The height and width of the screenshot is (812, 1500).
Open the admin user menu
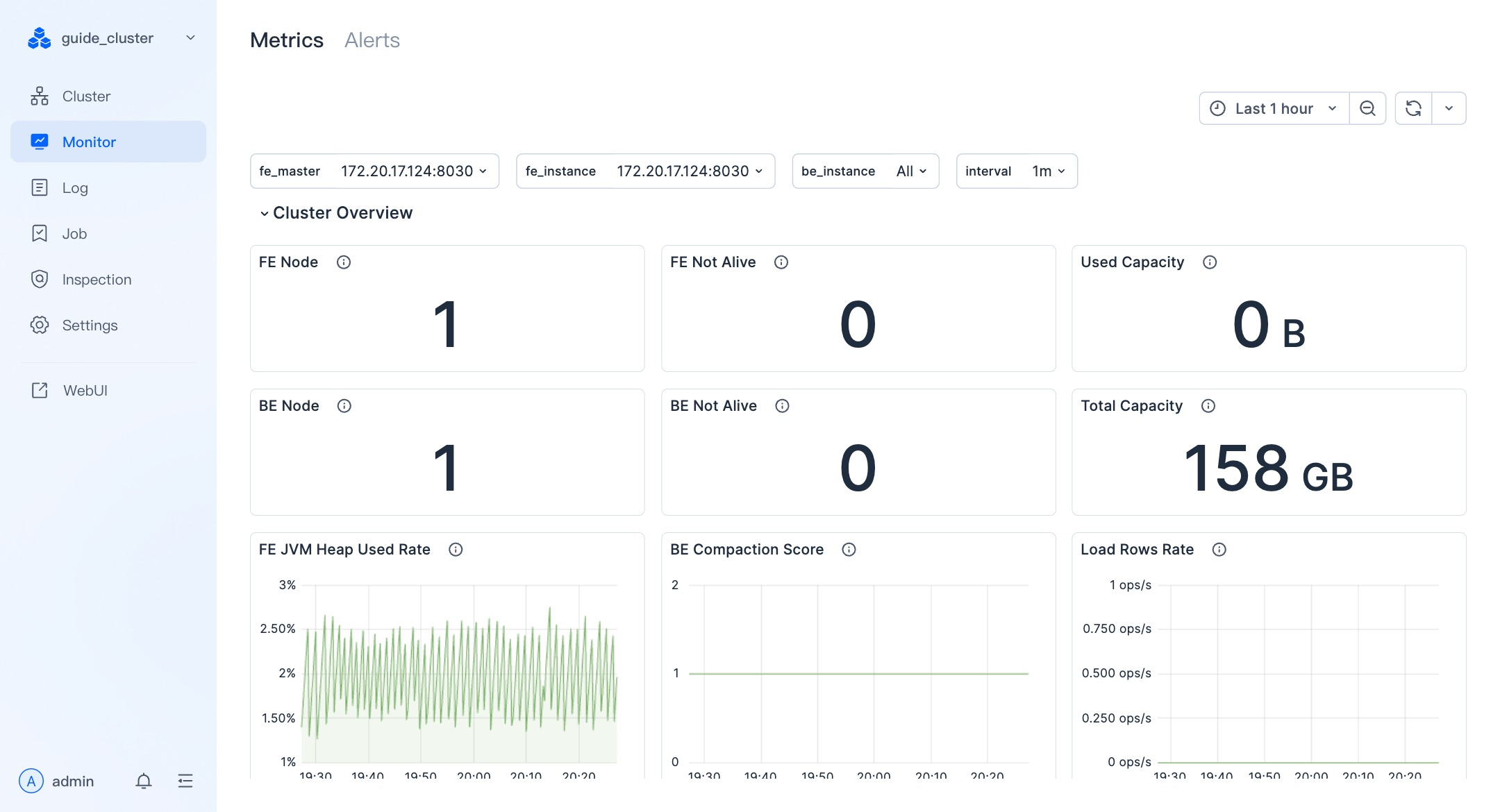point(57,781)
